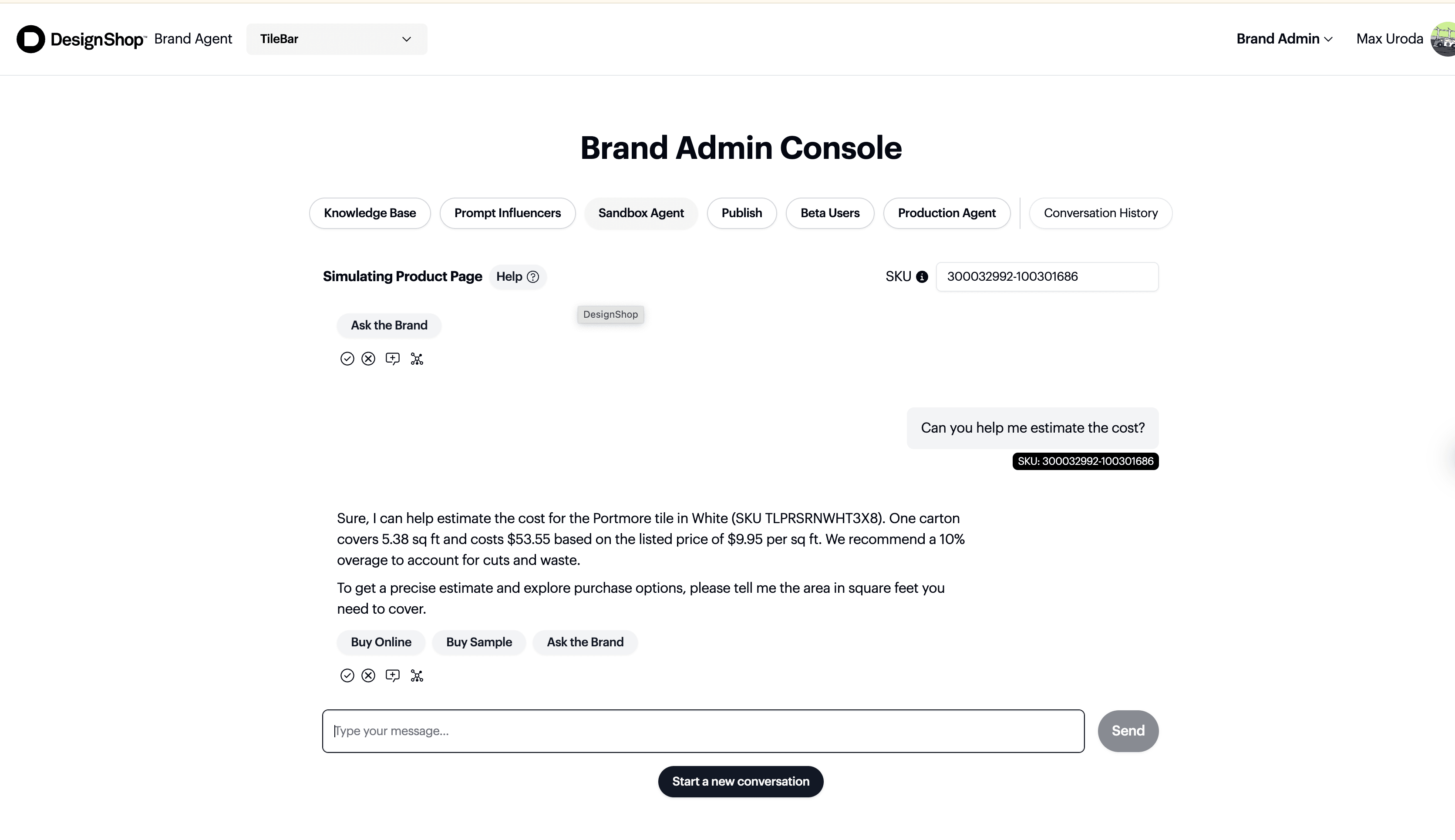
Task: Add a comment to the first agent response
Action: pos(393,358)
